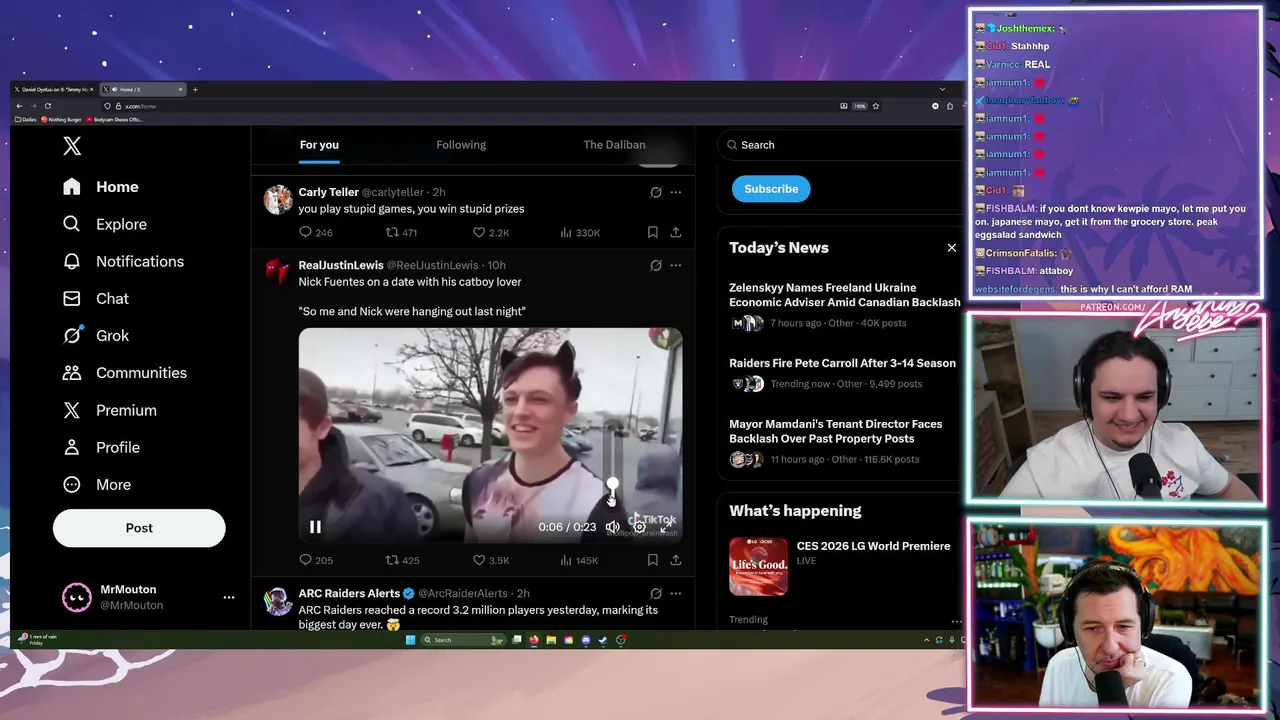
Task: Share Carly Teller's post
Action: 676,232
